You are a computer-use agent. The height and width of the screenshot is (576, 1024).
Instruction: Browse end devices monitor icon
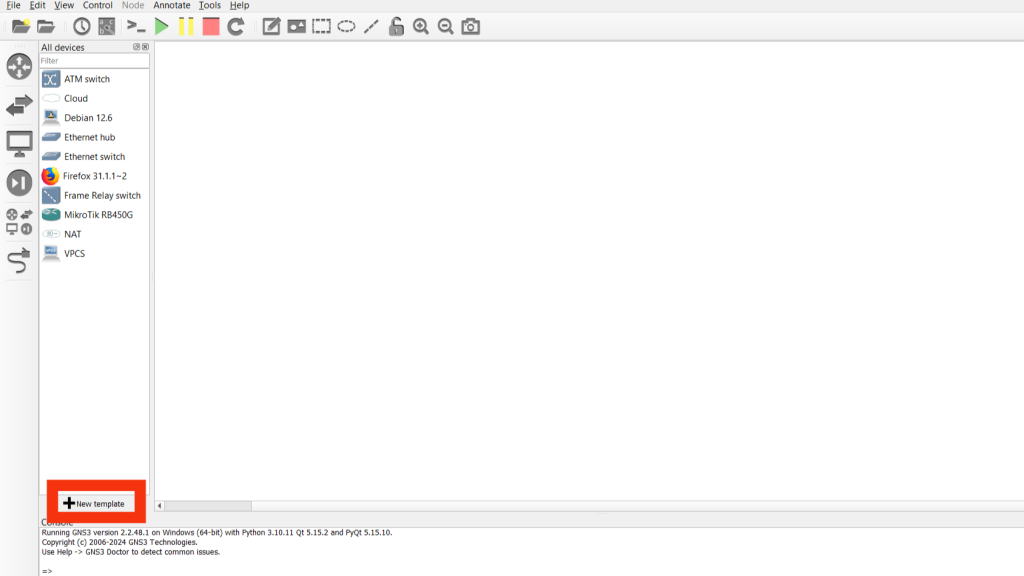[19, 143]
